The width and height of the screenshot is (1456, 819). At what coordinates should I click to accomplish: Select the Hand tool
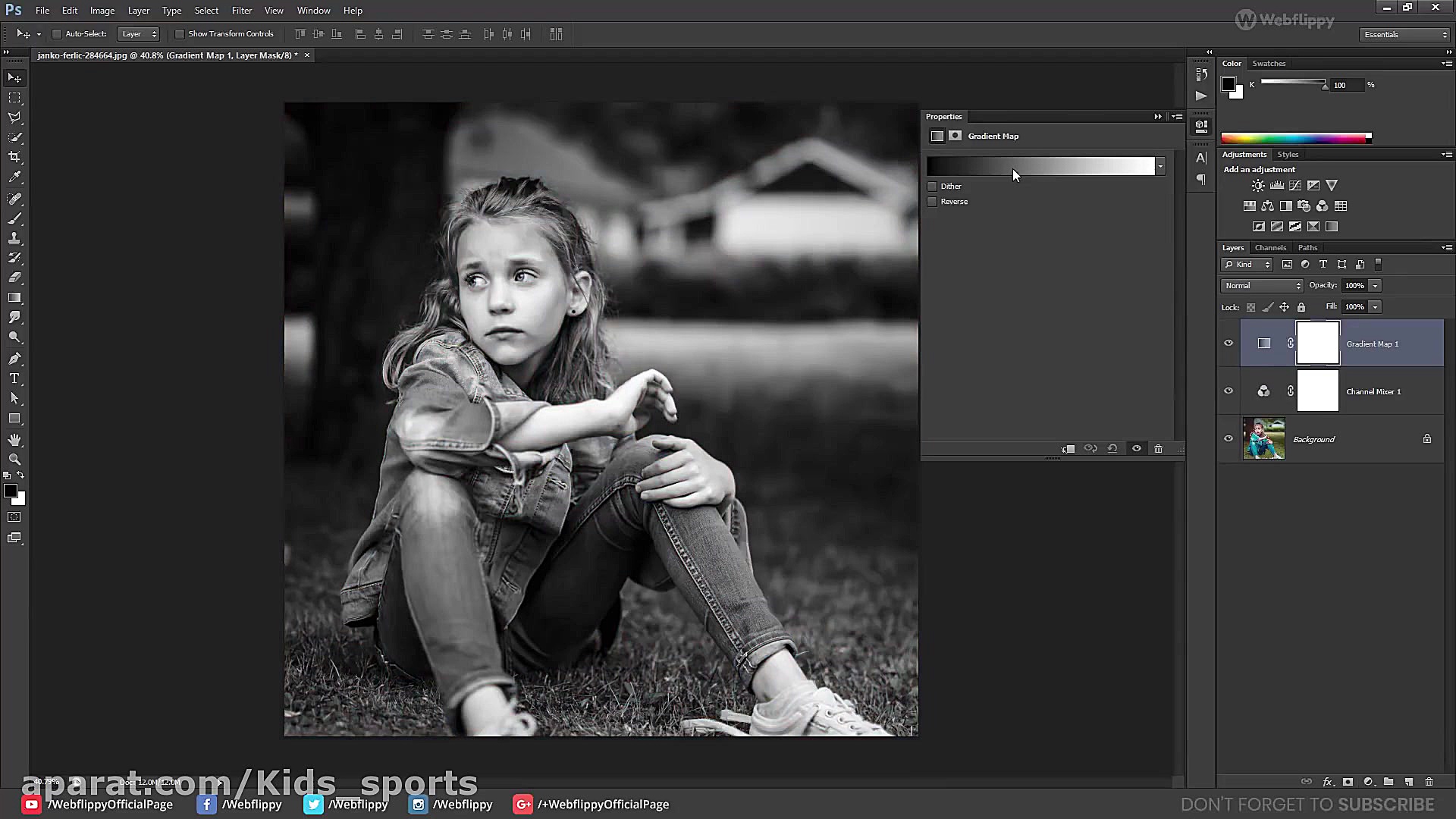pyautogui.click(x=14, y=440)
